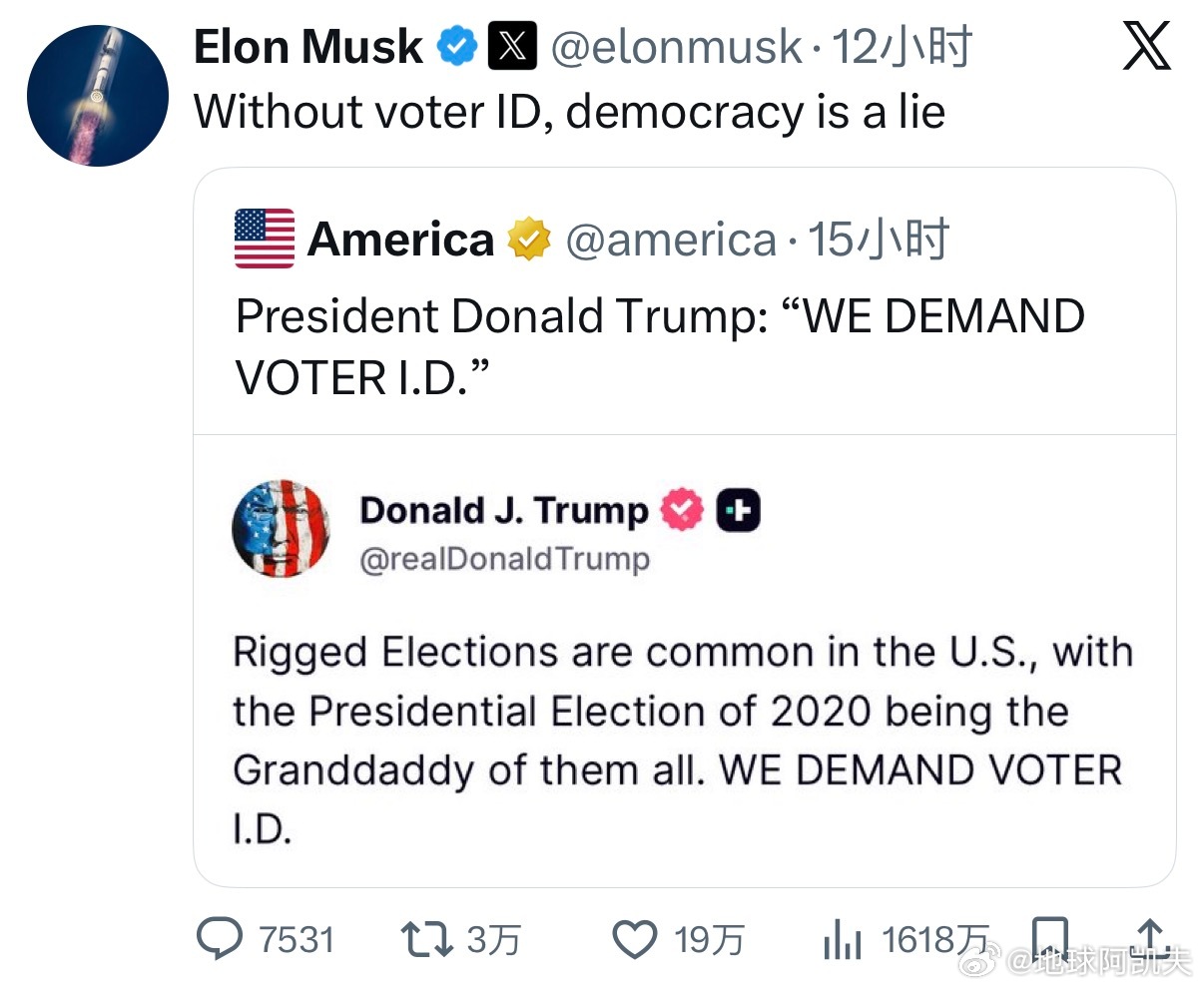
Task: Click the Truth Social plus badge
Action: click(x=739, y=510)
